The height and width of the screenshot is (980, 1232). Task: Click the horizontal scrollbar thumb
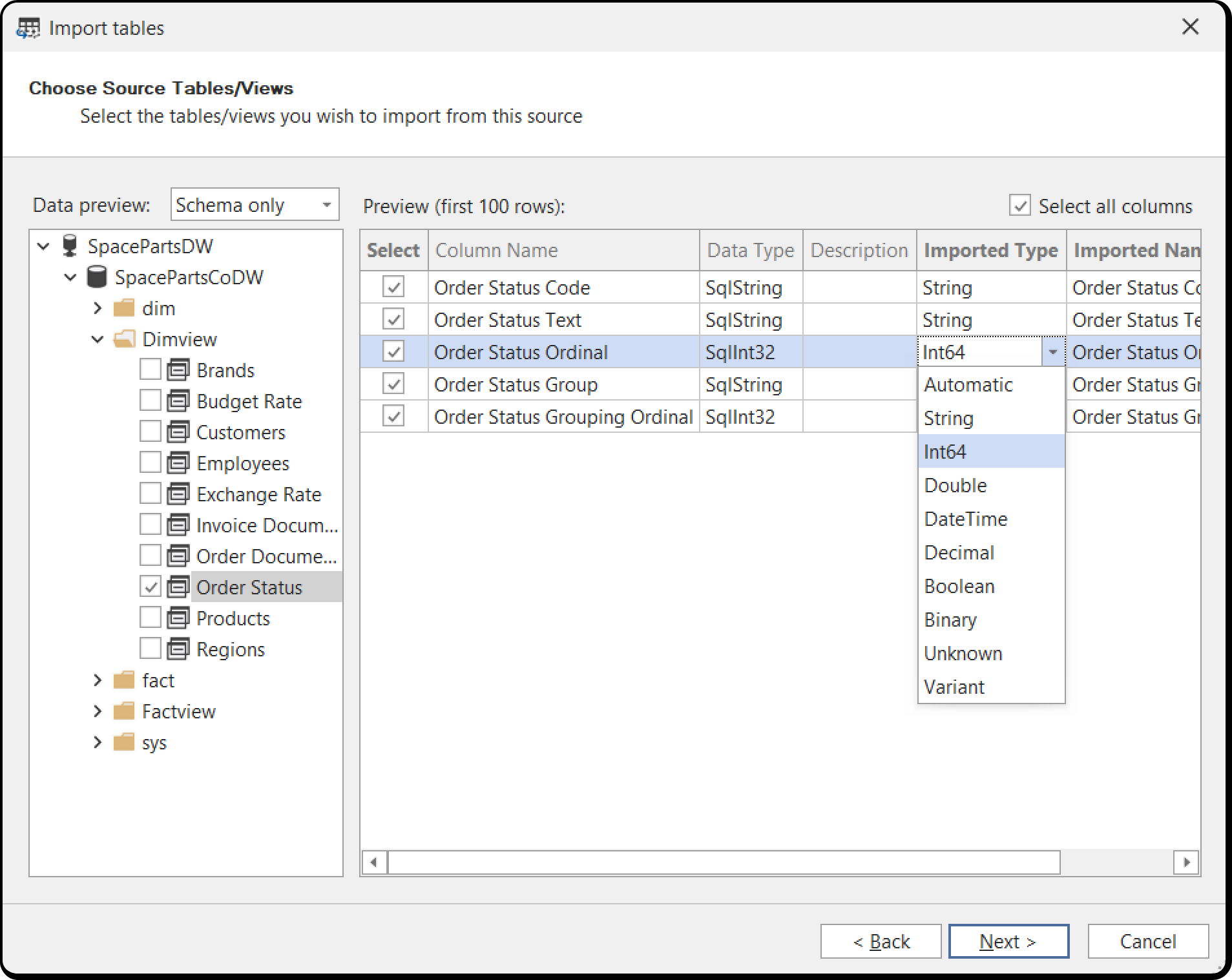pos(724,862)
